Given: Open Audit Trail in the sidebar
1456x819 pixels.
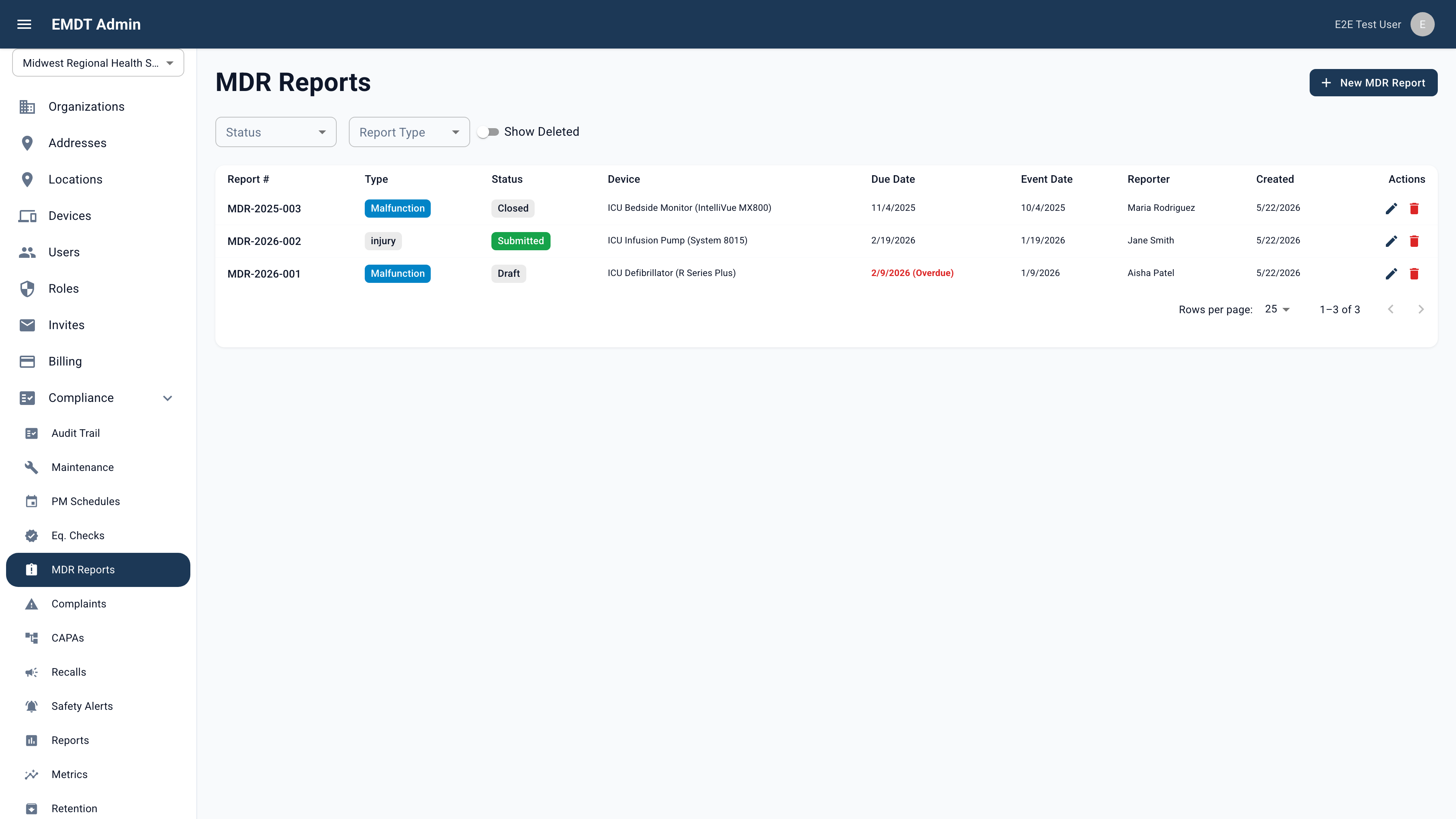Looking at the screenshot, I should tap(98, 433).
